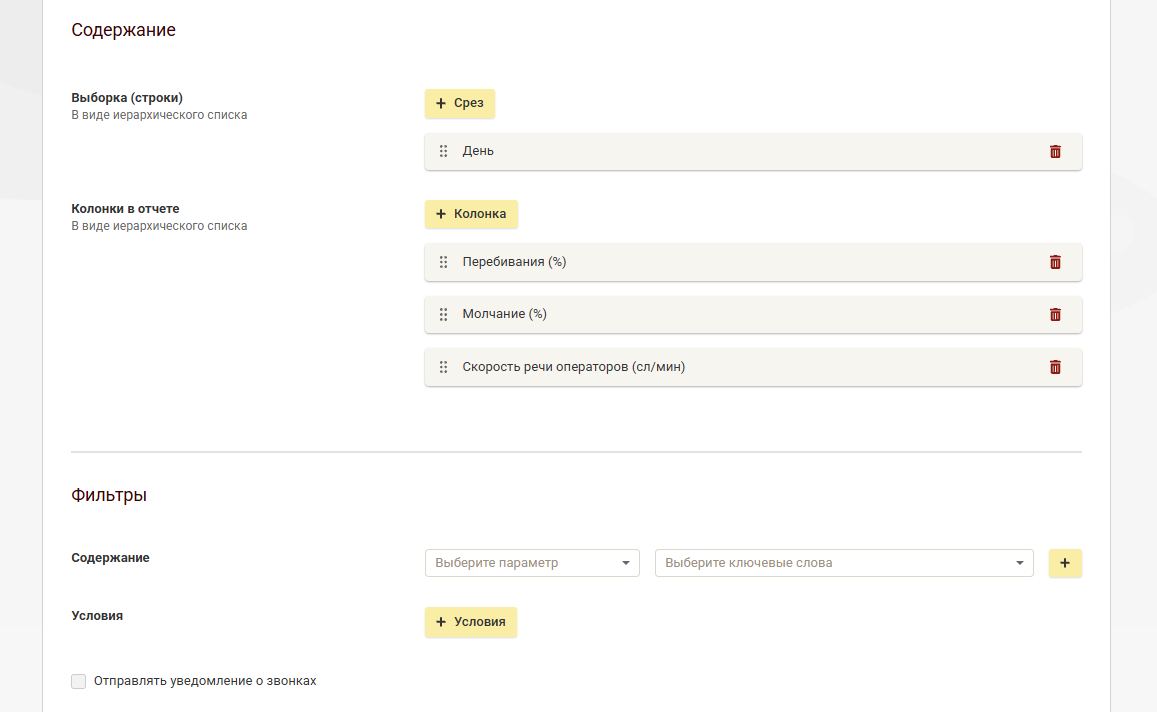This screenshot has width=1157, height=712.
Task: Click the drag handle beside Молчание (%)
Action: 443,314
